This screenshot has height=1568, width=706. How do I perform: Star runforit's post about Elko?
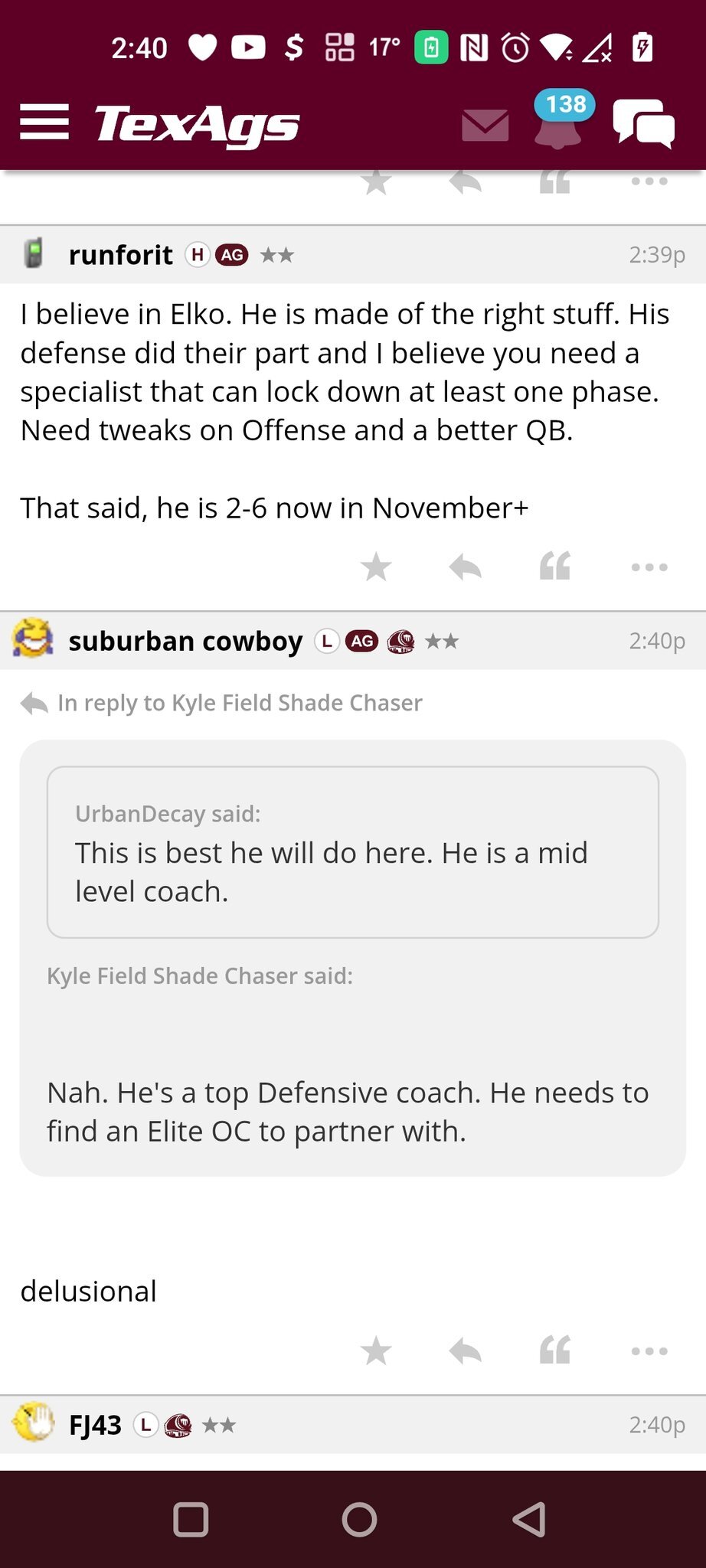(376, 567)
